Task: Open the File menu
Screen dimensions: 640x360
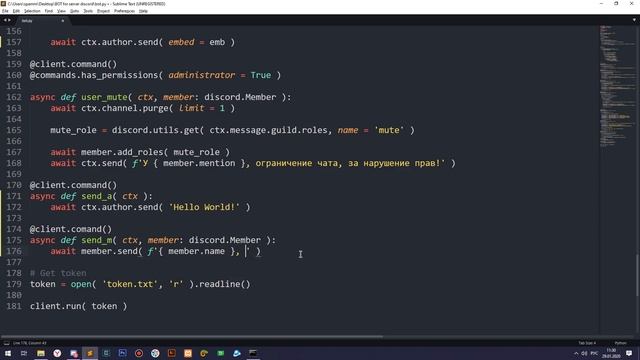Action: pos(5,11)
